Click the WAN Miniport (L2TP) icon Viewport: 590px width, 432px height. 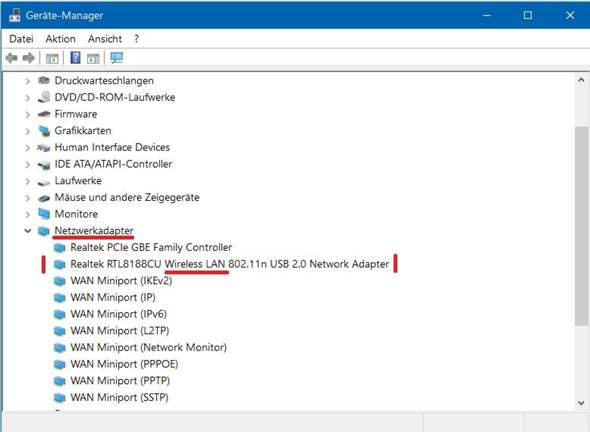tap(59, 331)
